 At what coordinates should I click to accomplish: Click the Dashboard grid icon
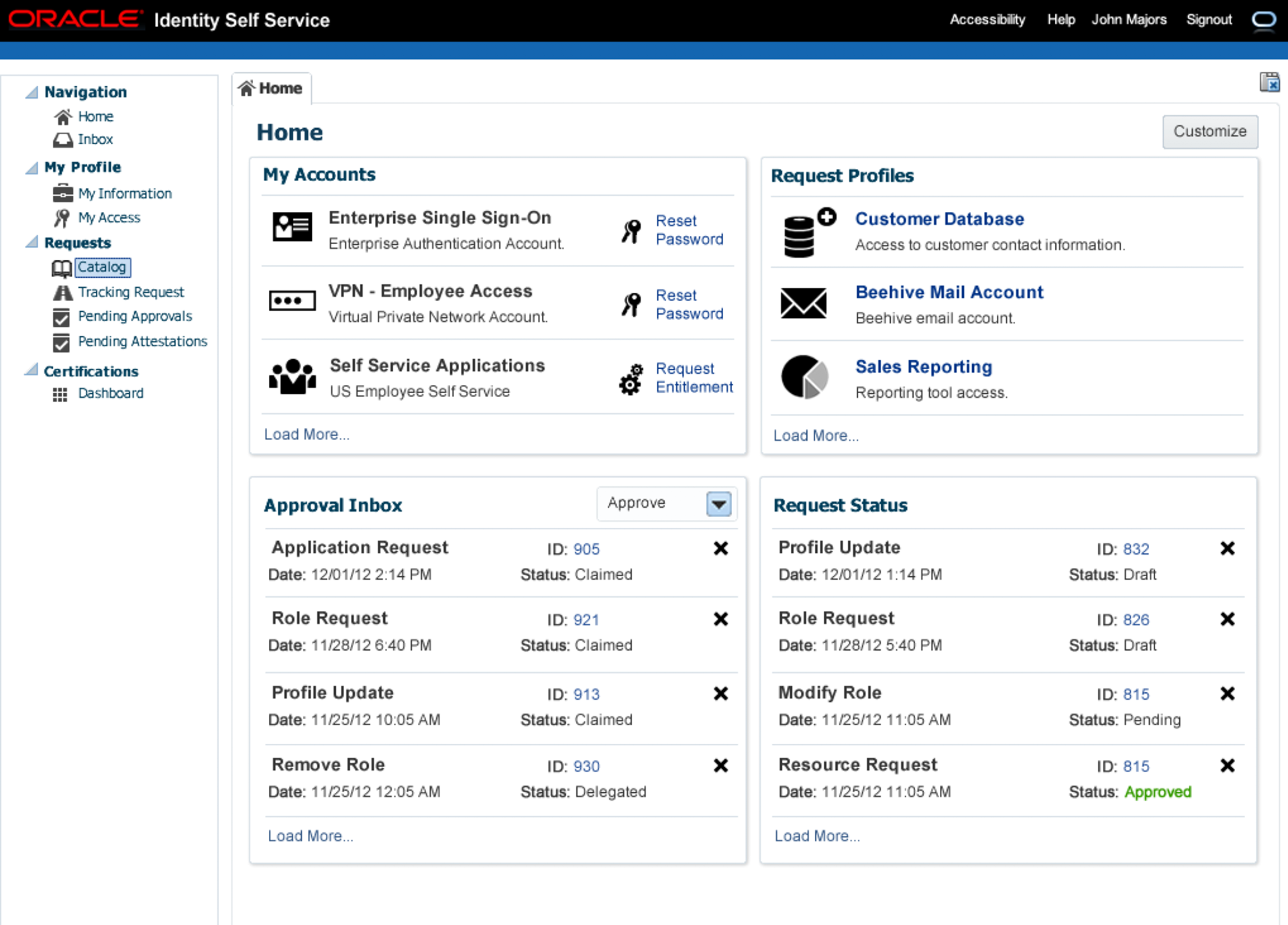[60, 394]
